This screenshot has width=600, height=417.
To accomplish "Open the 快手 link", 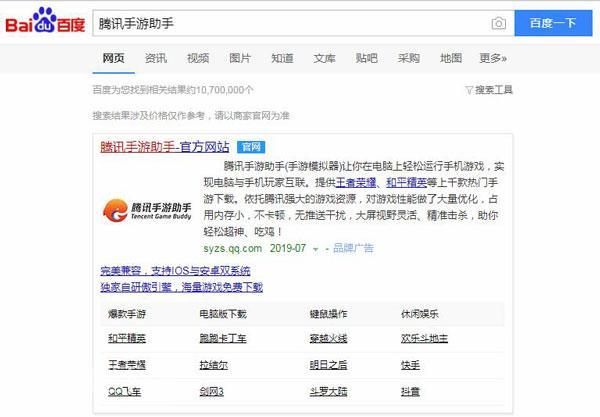I will [410, 365].
